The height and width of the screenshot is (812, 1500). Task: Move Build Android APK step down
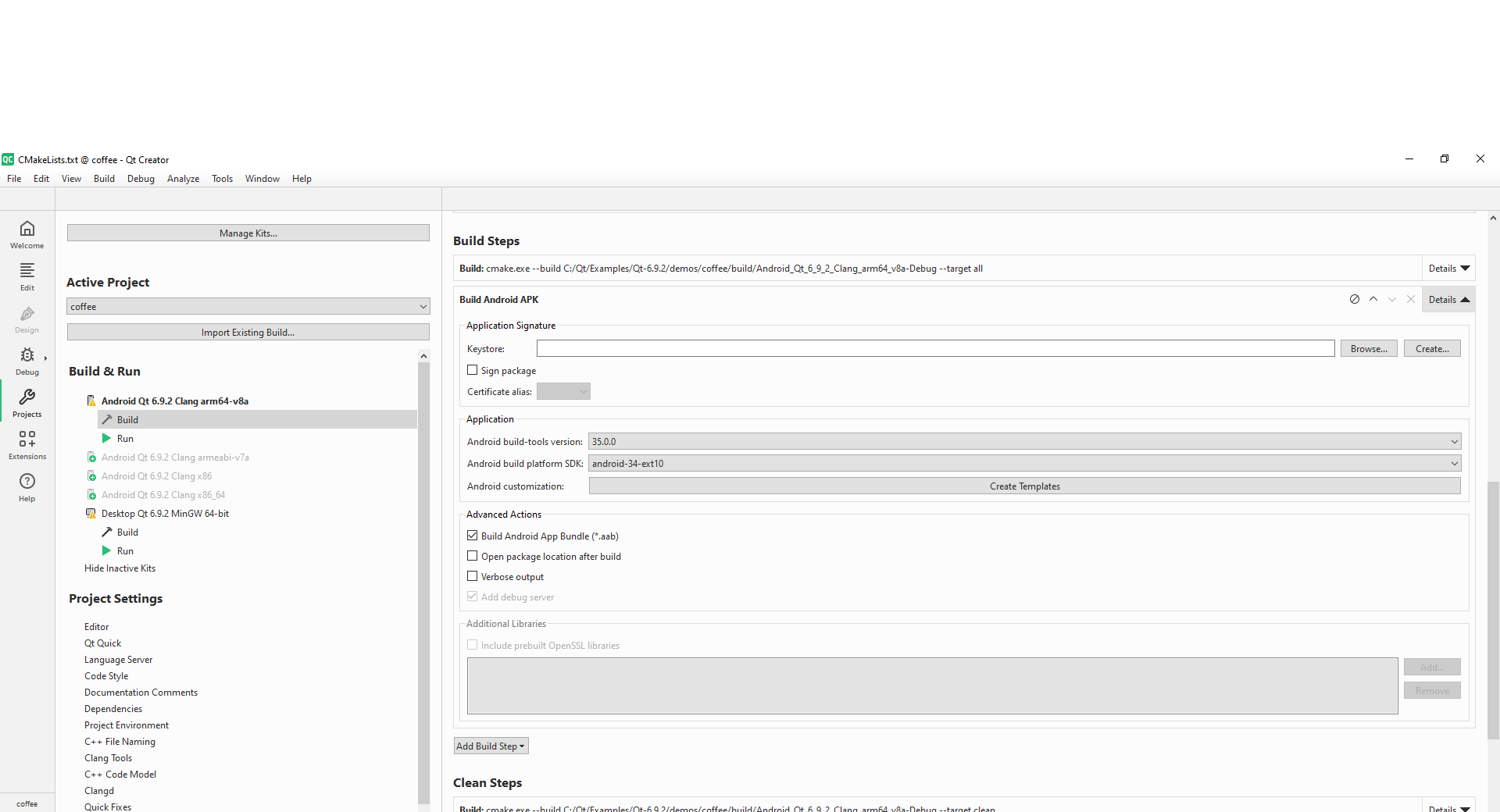[x=1392, y=299]
